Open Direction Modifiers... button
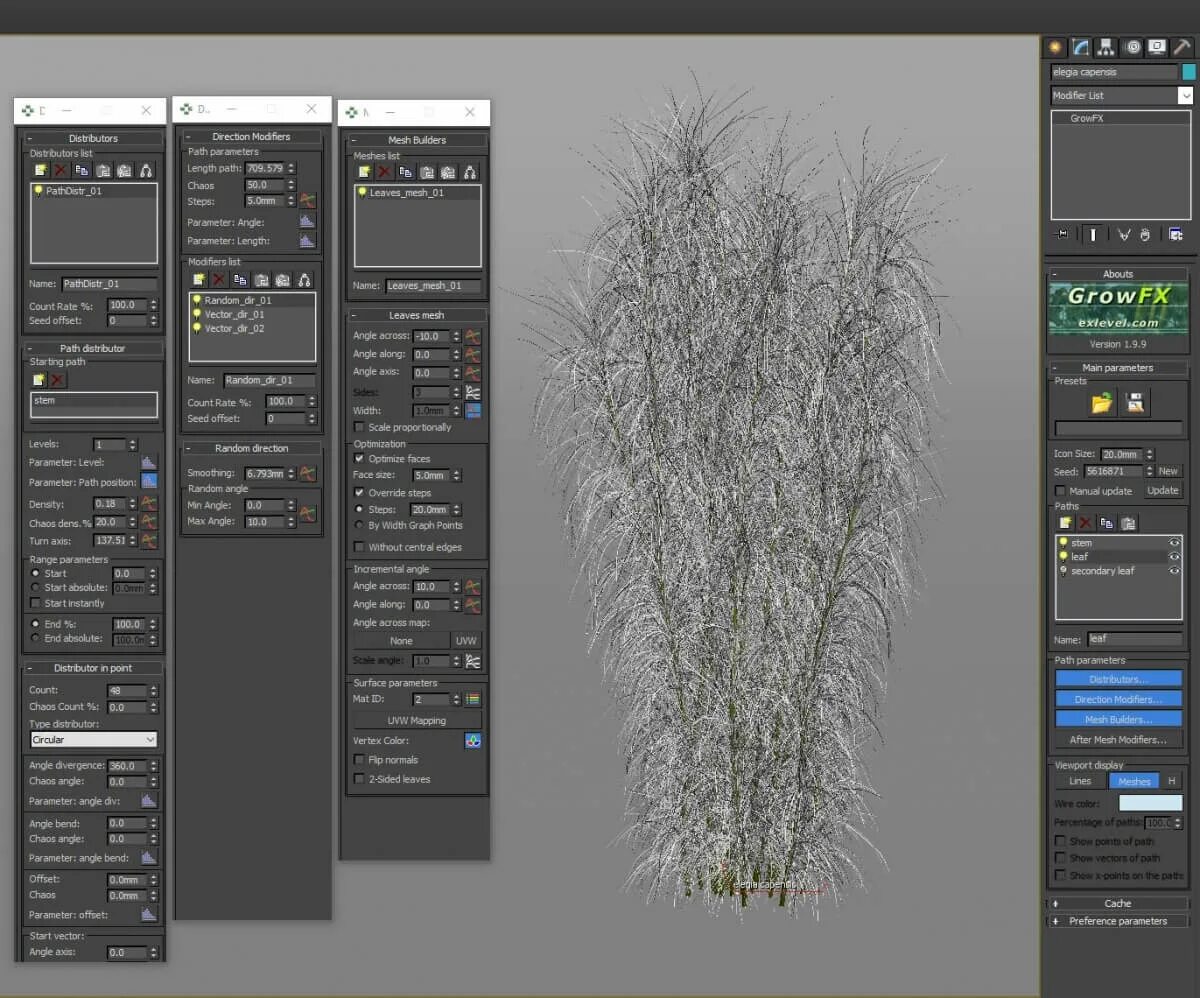The image size is (1200, 998). [x=1119, y=699]
